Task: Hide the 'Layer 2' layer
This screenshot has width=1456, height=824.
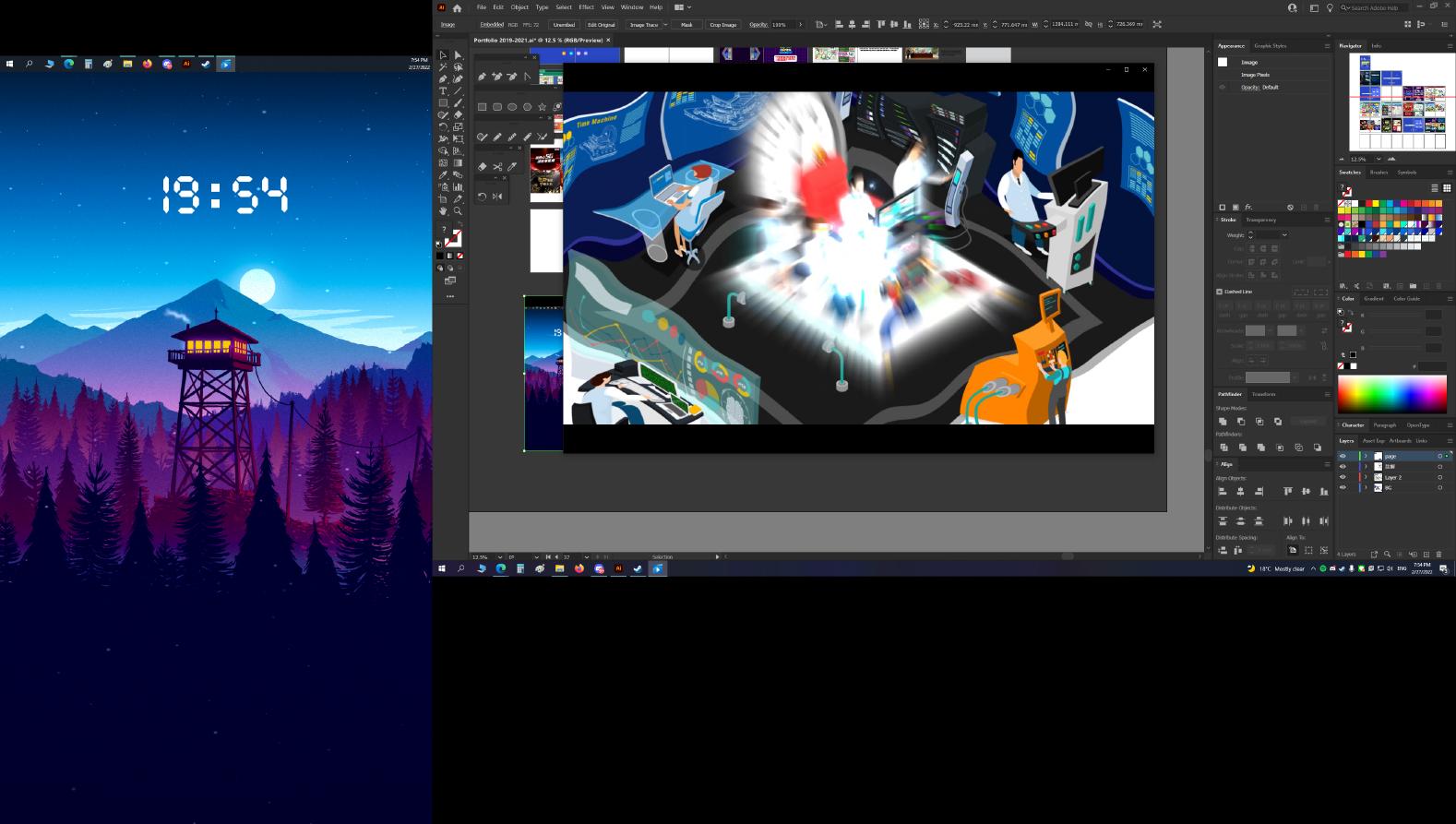Action: pyautogui.click(x=1343, y=477)
